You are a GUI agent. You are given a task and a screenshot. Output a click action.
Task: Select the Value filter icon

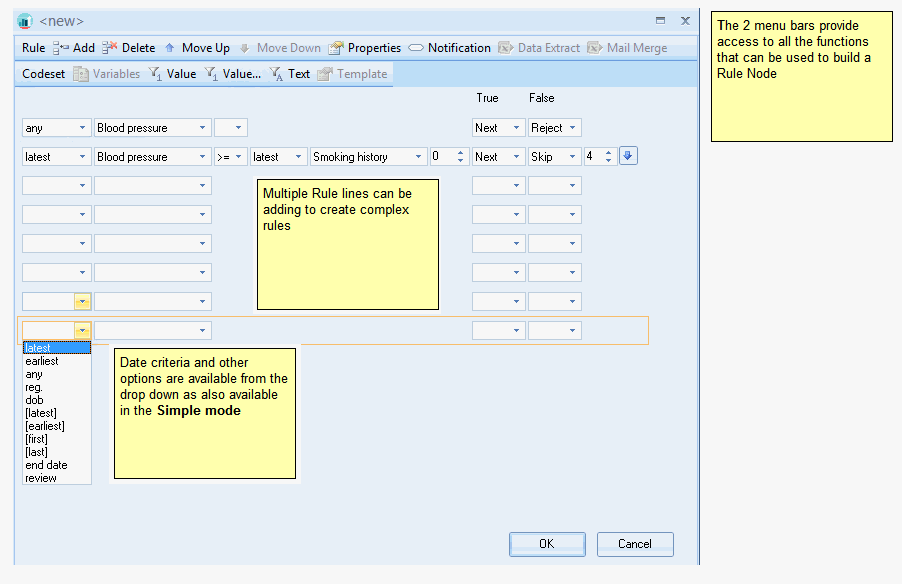(x=155, y=74)
